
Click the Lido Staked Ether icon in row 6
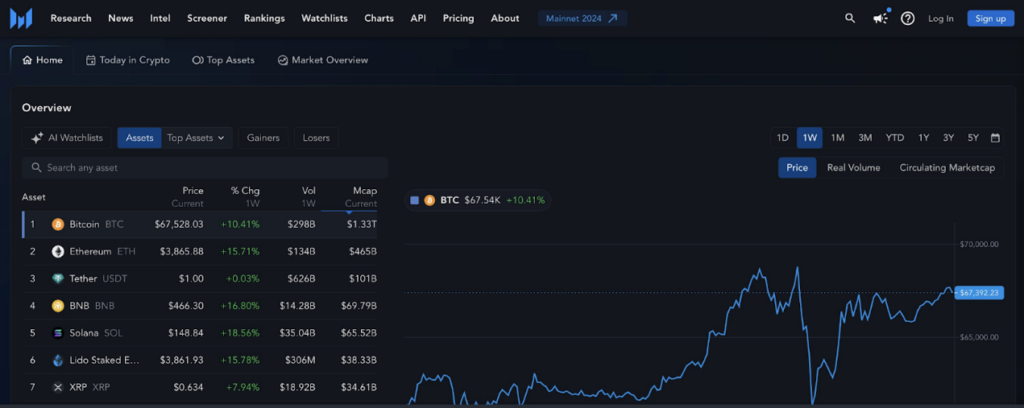(x=58, y=360)
